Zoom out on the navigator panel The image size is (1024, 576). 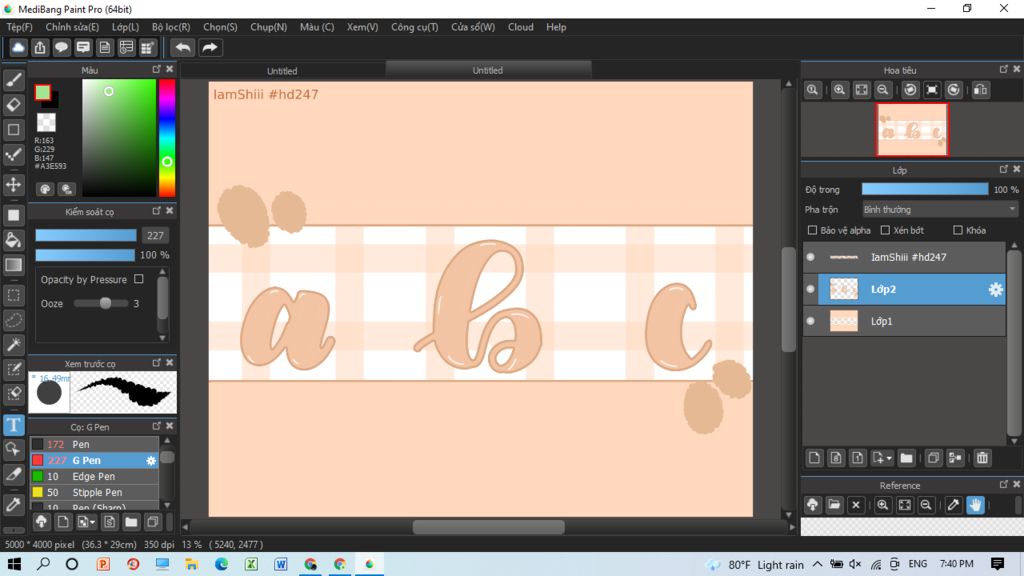(x=883, y=90)
